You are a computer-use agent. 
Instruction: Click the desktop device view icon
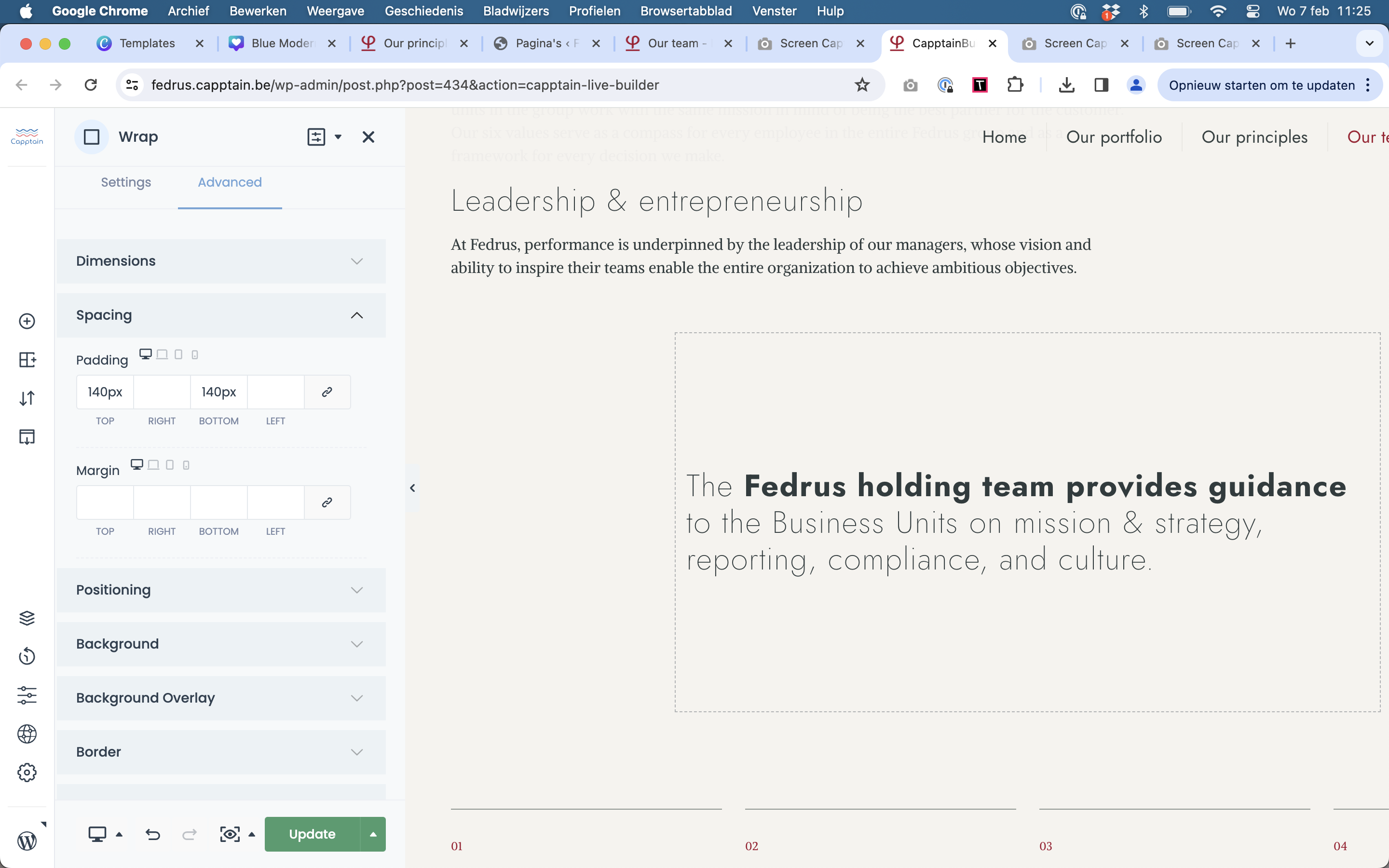coord(97,834)
